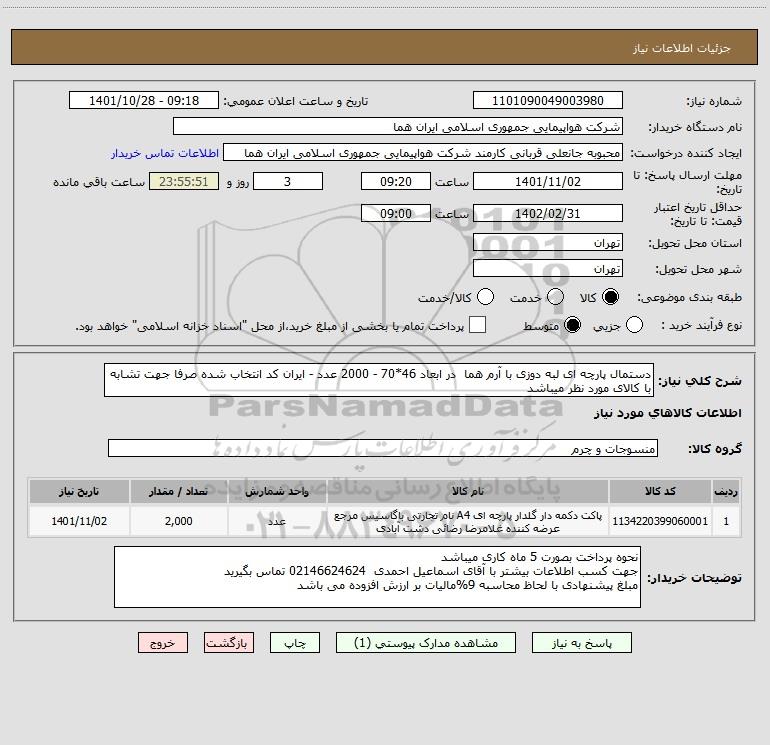
Task: Click the واحد شمارش column header
Action: (277, 491)
